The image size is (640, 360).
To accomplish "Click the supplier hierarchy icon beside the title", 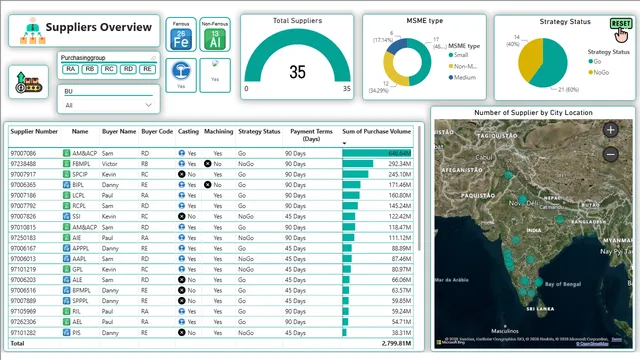I will [33, 31].
